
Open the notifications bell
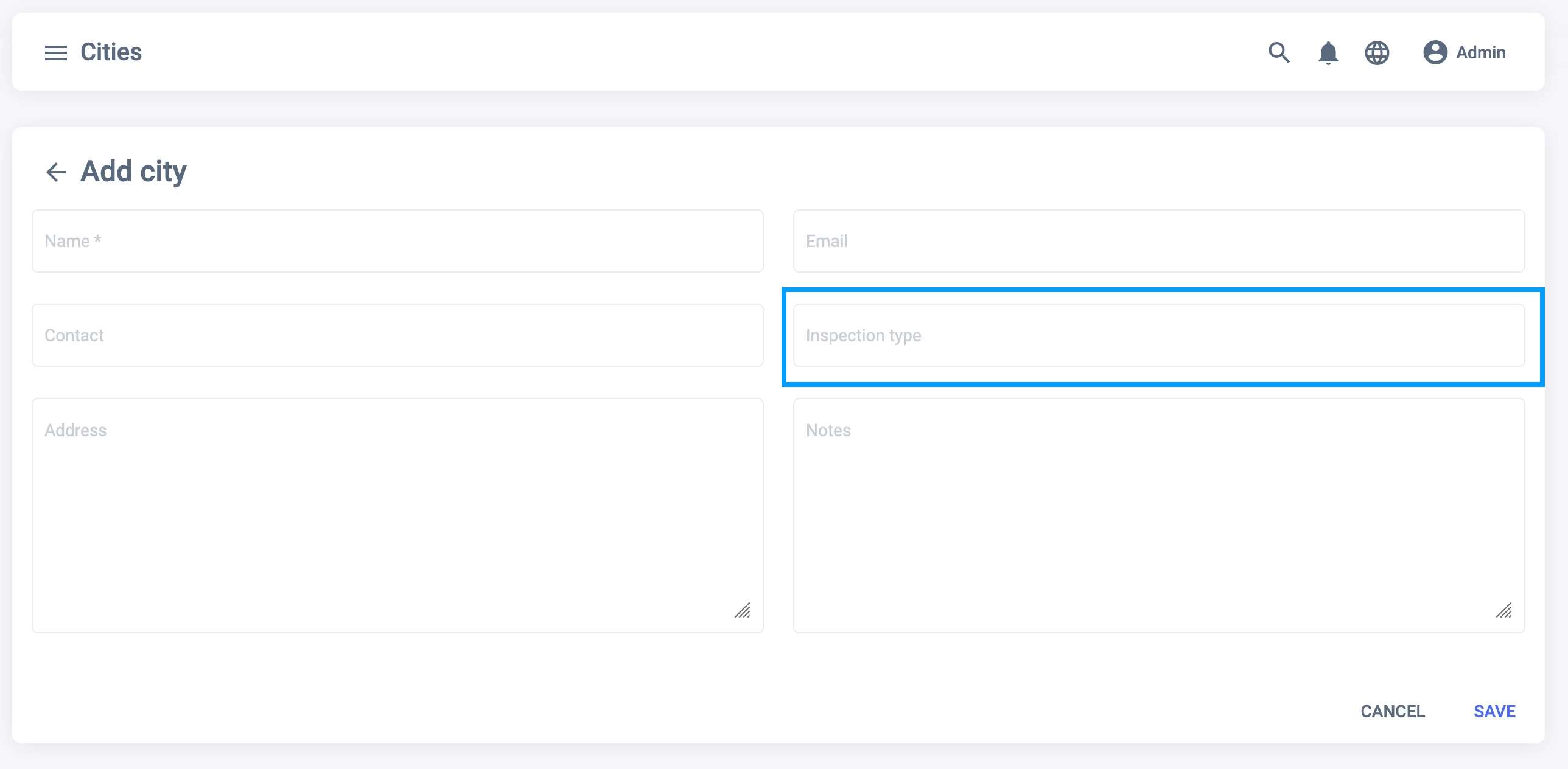[x=1328, y=53]
